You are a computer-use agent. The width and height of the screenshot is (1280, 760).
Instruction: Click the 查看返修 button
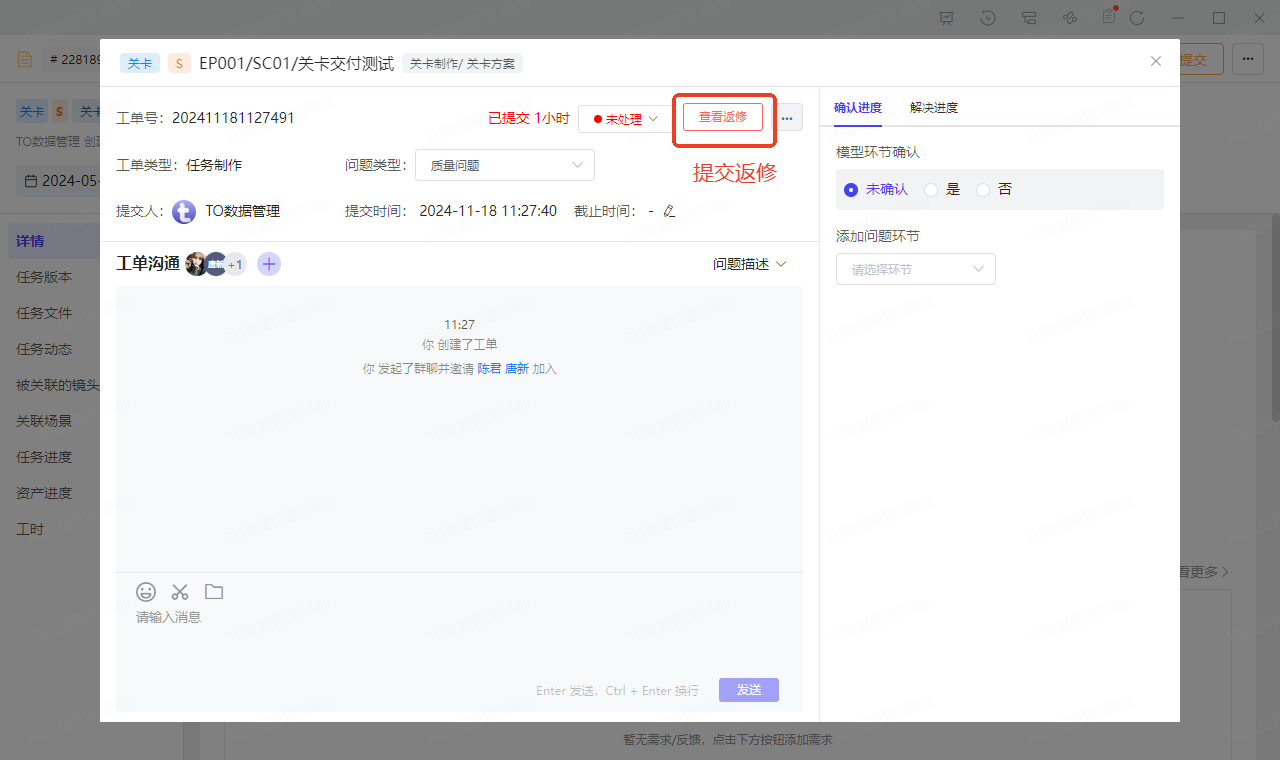tap(722, 117)
